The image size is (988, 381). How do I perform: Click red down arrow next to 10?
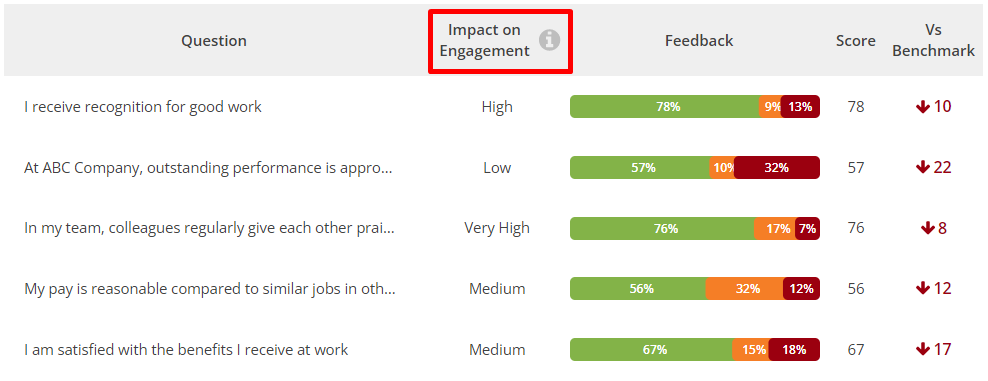click(x=922, y=107)
